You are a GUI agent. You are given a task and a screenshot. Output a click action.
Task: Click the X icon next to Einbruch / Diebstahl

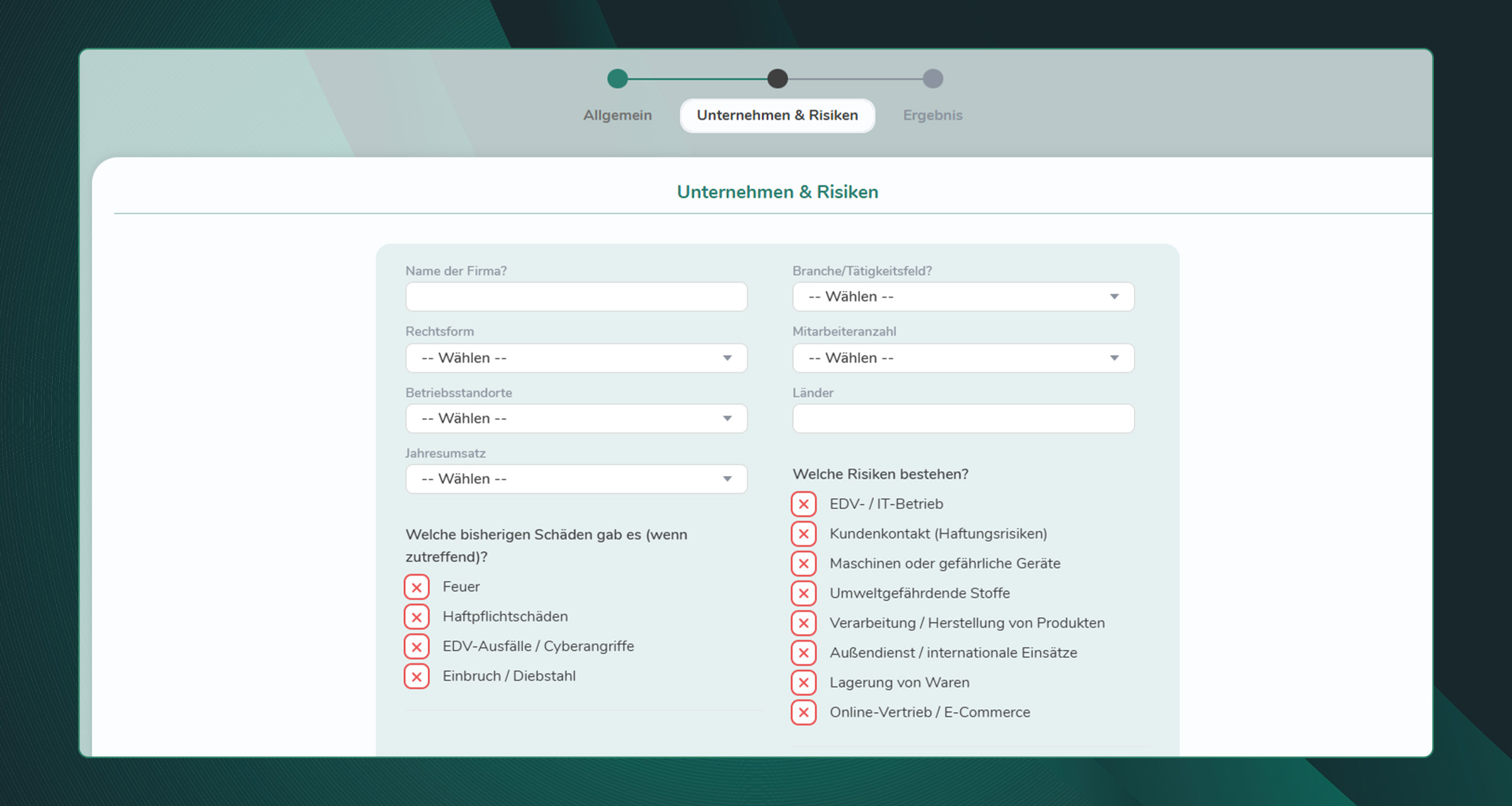416,676
